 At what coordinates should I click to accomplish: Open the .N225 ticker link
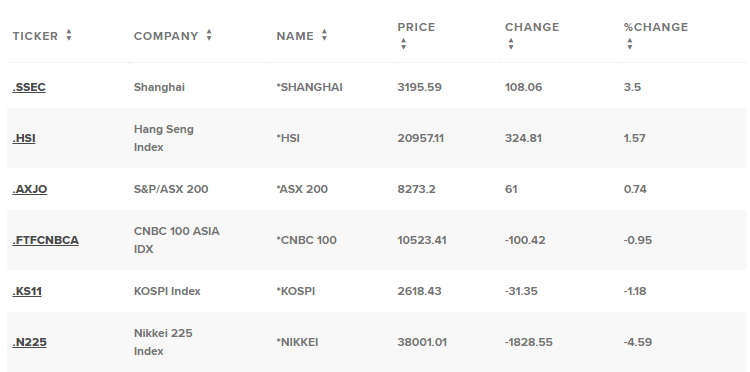pyautogui.click(x=29, y=342)
